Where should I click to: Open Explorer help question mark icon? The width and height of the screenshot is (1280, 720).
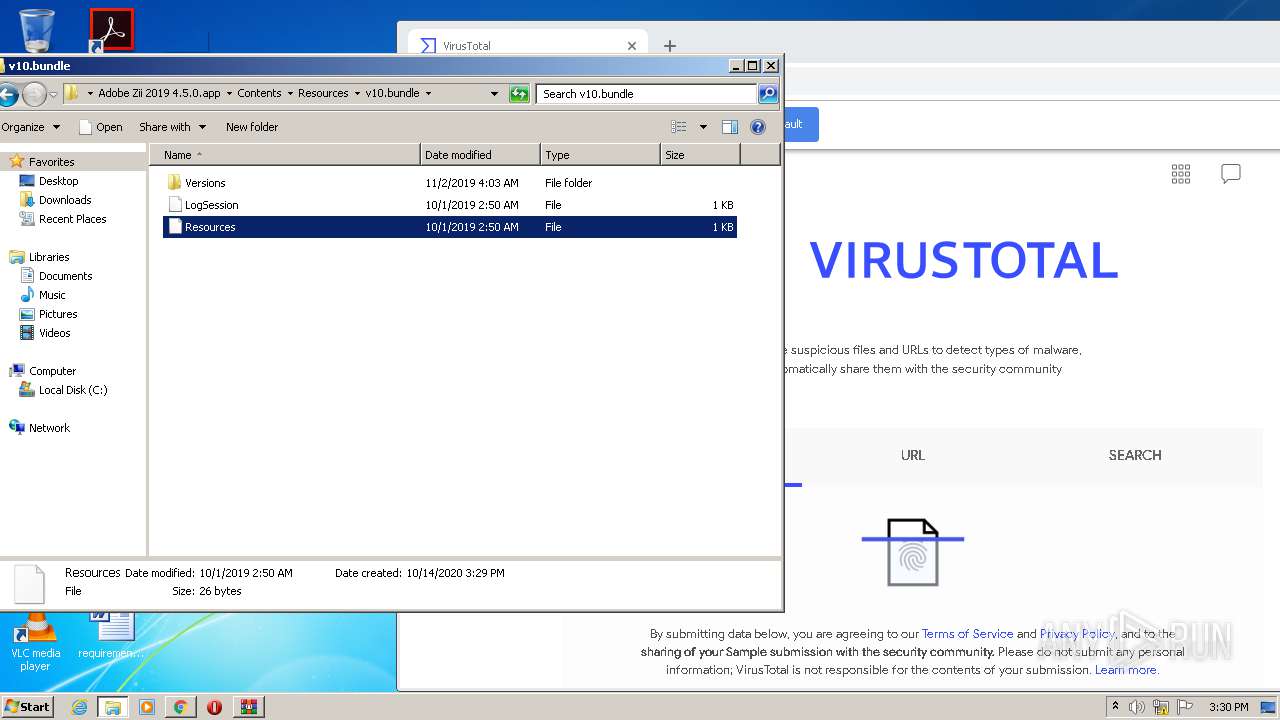point(758,127)
